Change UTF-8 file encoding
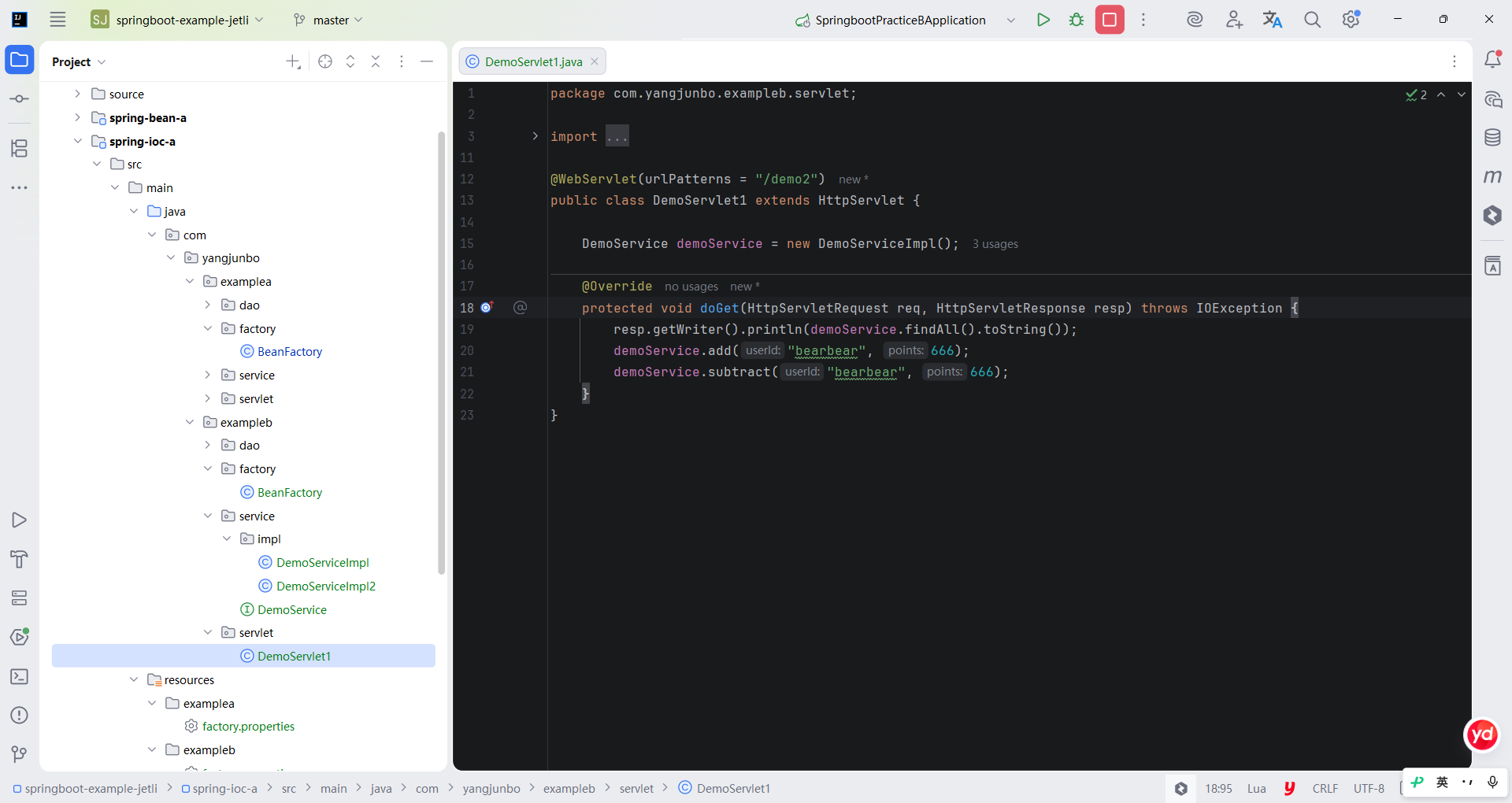The width and height of the screenshot is (1512, 803). [1369, 788]
